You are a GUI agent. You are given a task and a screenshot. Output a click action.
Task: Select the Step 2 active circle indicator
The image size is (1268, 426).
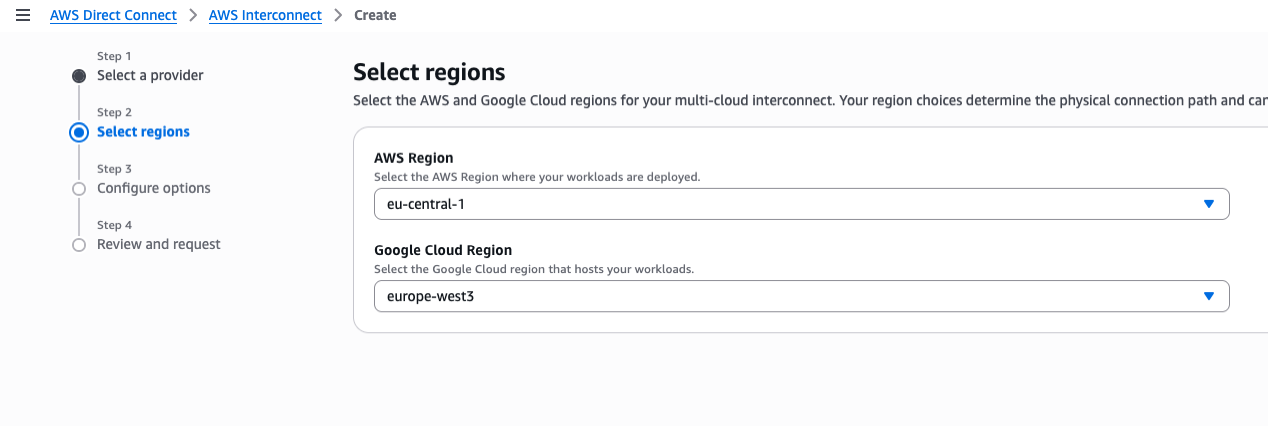[79, 132]
